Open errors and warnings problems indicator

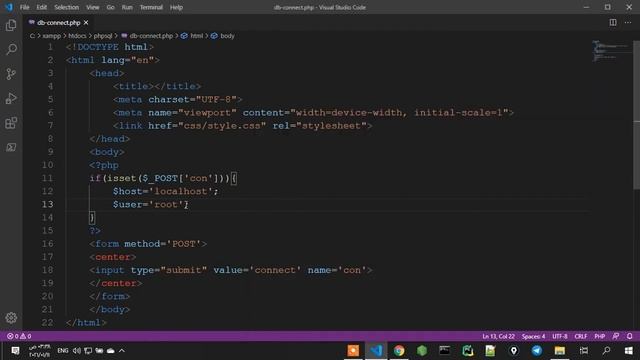pyautogui.click(x=19, y=336)
